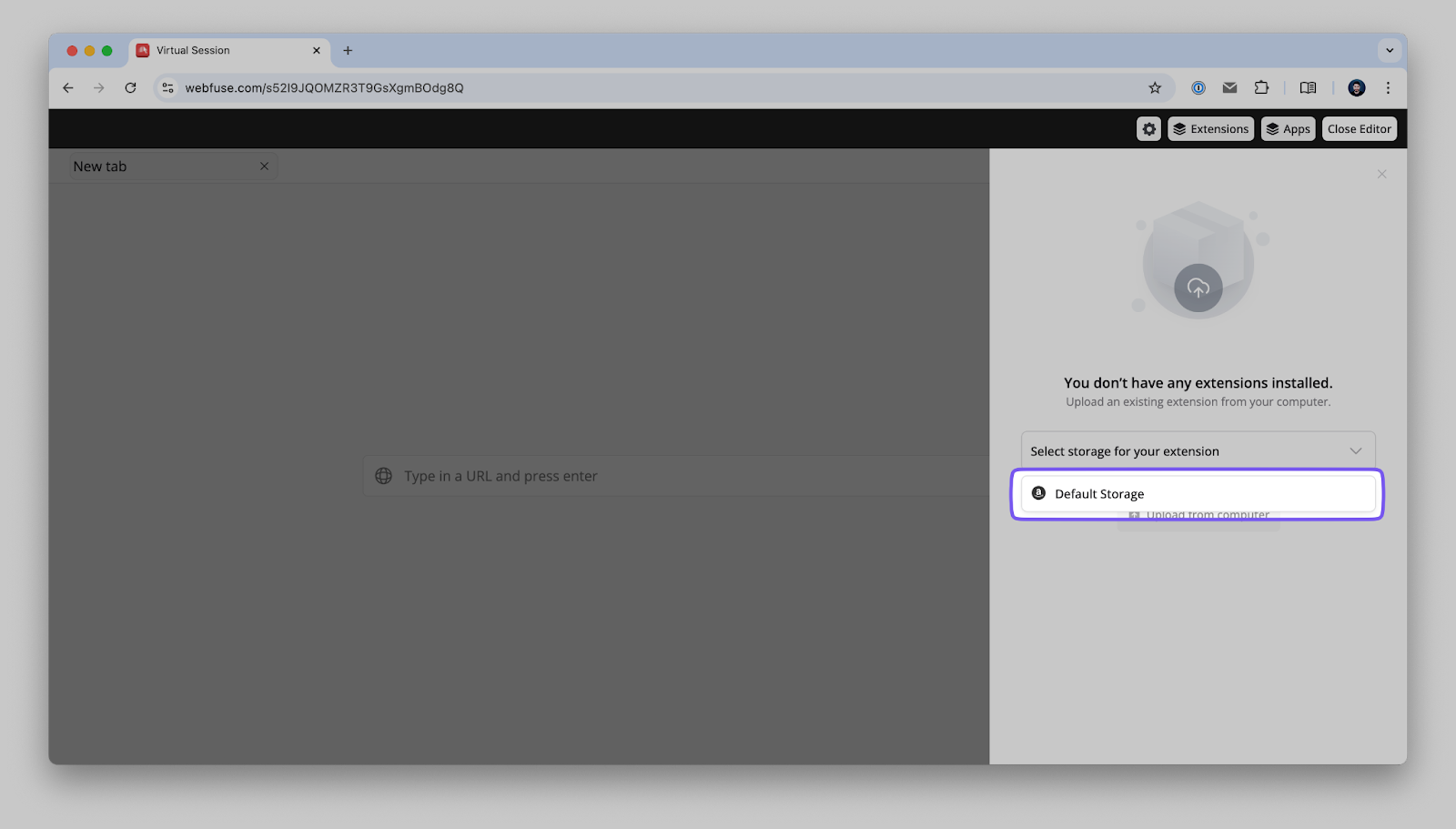
Task: Click the Close Editor button
Action: tap(1359, 128)
